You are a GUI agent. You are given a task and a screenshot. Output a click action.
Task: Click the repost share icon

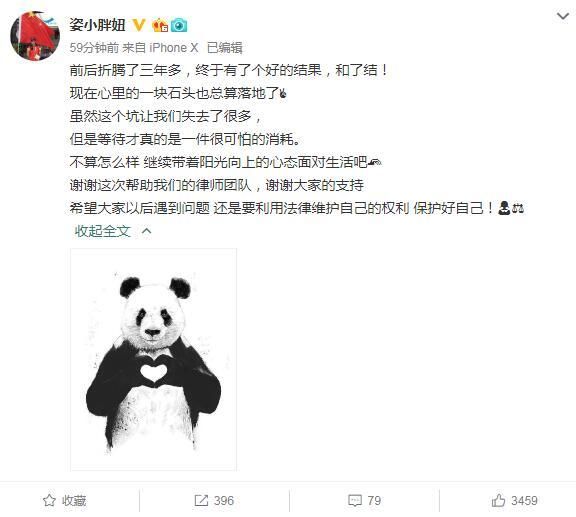click(201, 500)
